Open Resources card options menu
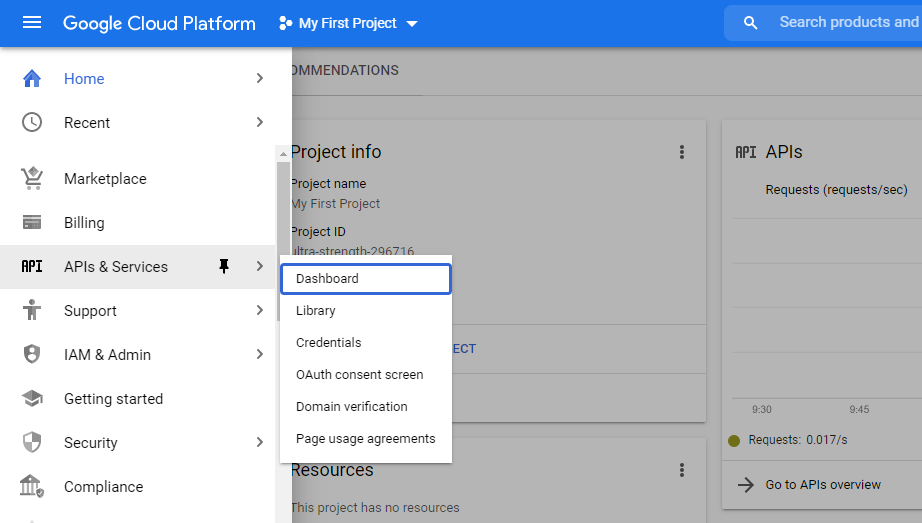Image resolution: width=922 pixels, height=523 pixels. click(682, 470)
